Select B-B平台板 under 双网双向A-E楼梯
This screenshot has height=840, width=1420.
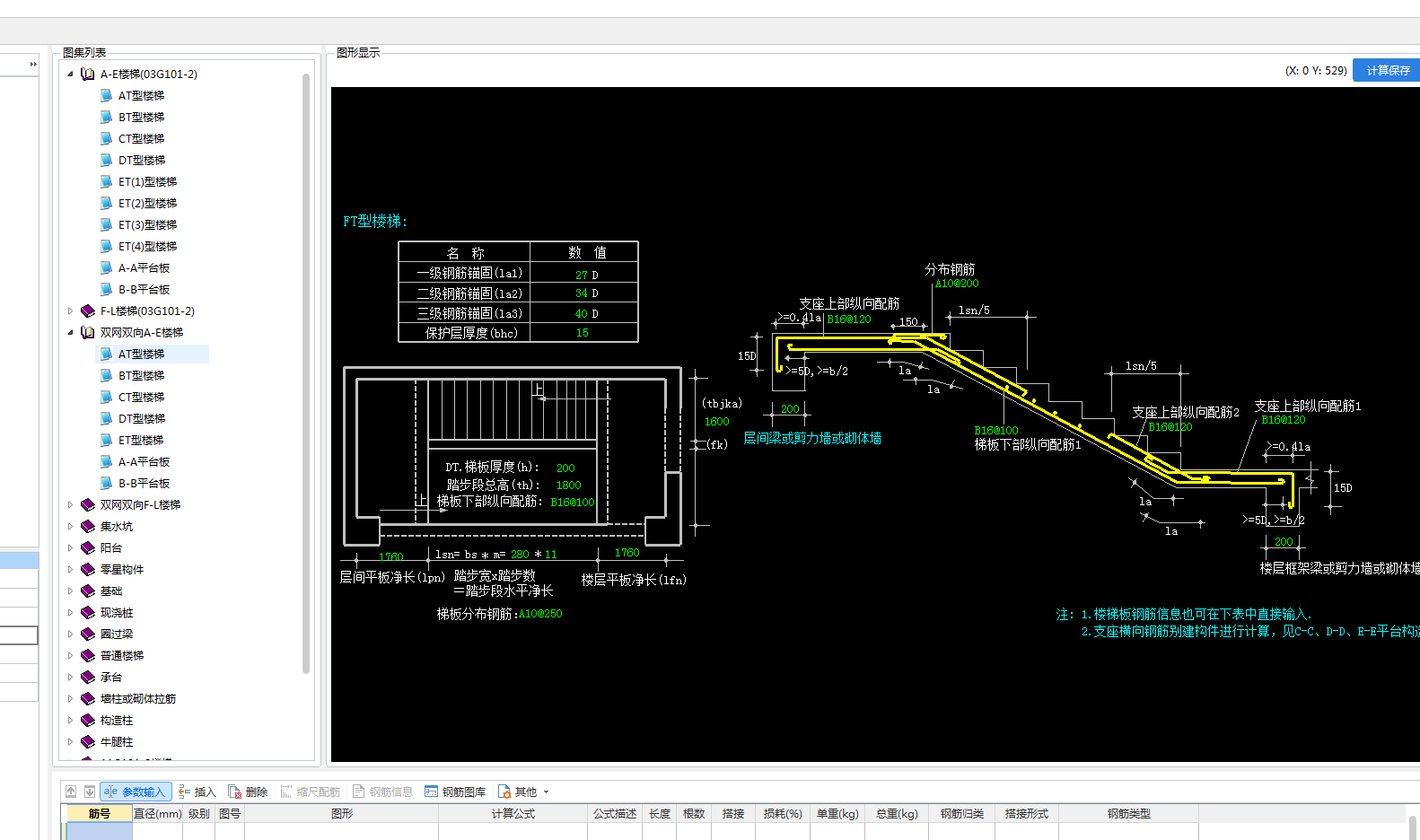[x=144, y=484]
